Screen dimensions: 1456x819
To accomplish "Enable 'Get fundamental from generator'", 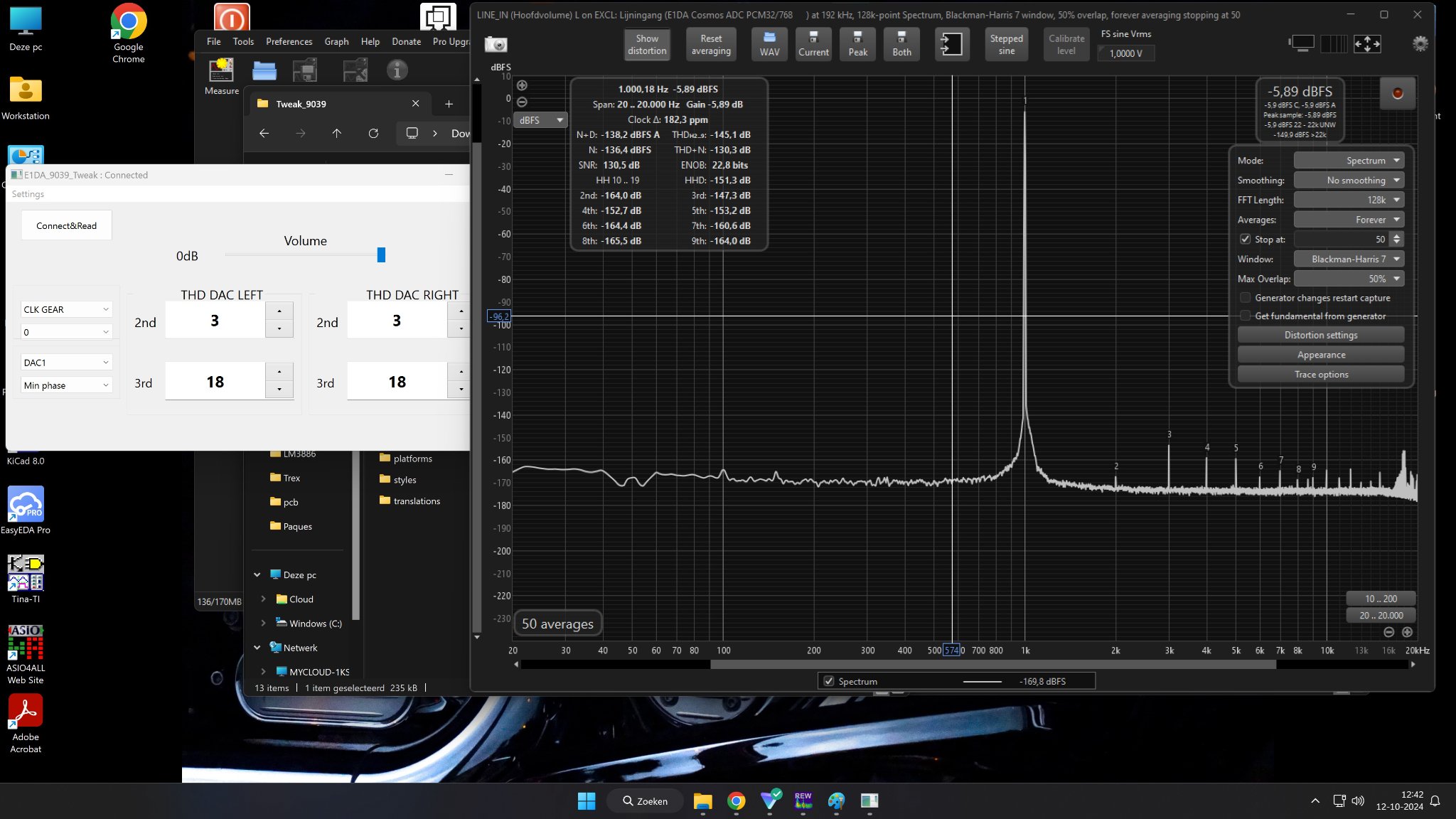I will (1245, 316).
